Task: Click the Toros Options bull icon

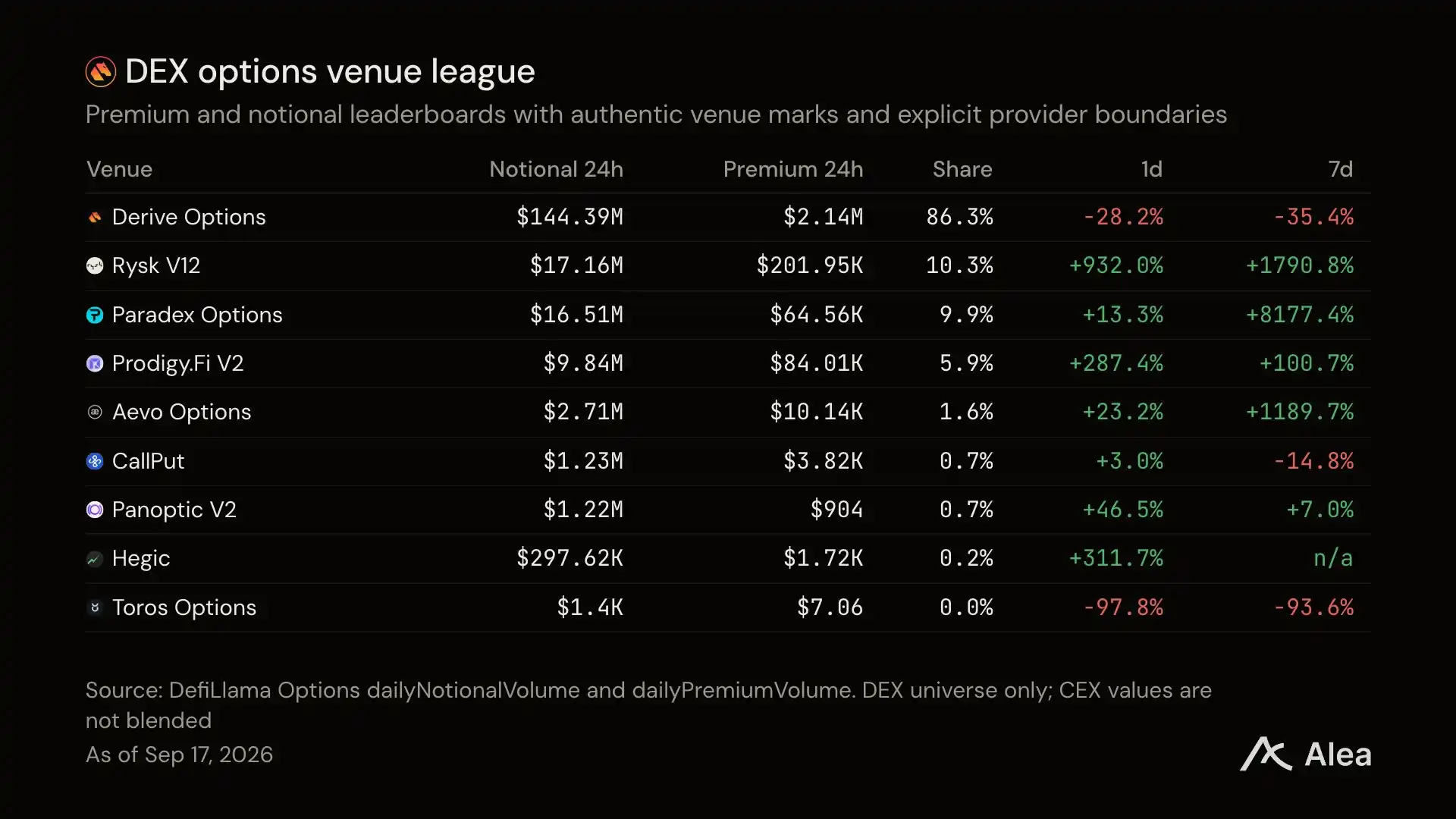Action: point(95,608)
